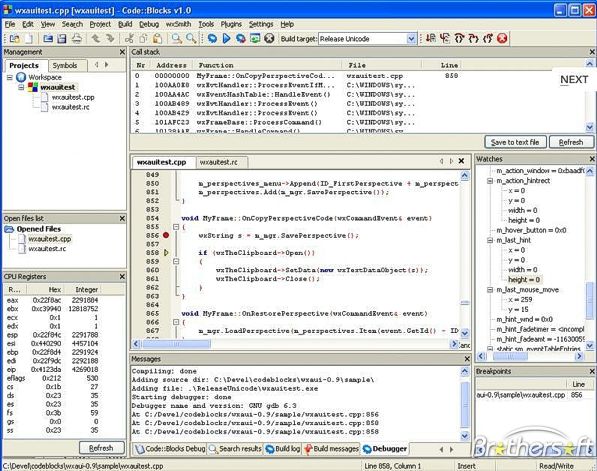The width and height of the screenshot is (597, 471).
Task: Click the Run blue arrow icon
Action: [x=227, y=38]
